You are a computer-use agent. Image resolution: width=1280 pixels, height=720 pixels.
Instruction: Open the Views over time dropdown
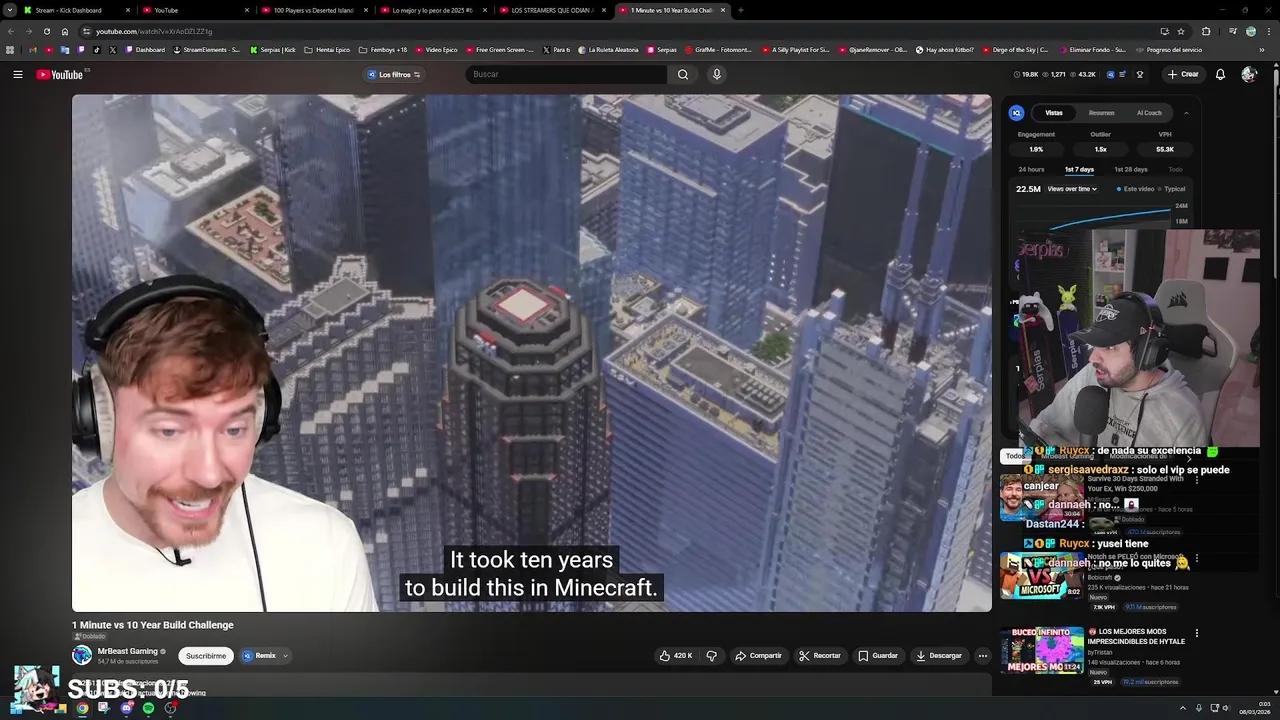[1072, 189]
